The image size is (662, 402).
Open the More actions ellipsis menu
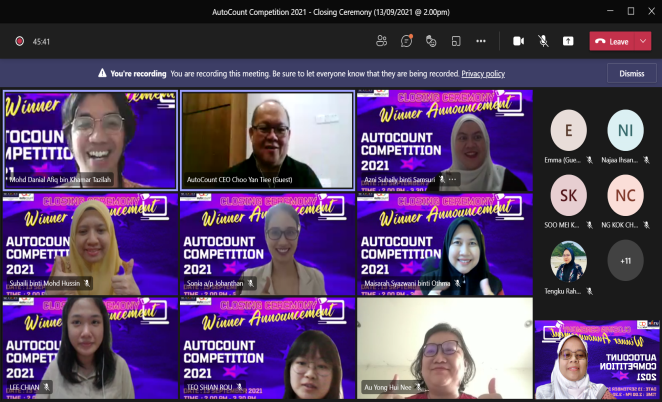[481, 41]
